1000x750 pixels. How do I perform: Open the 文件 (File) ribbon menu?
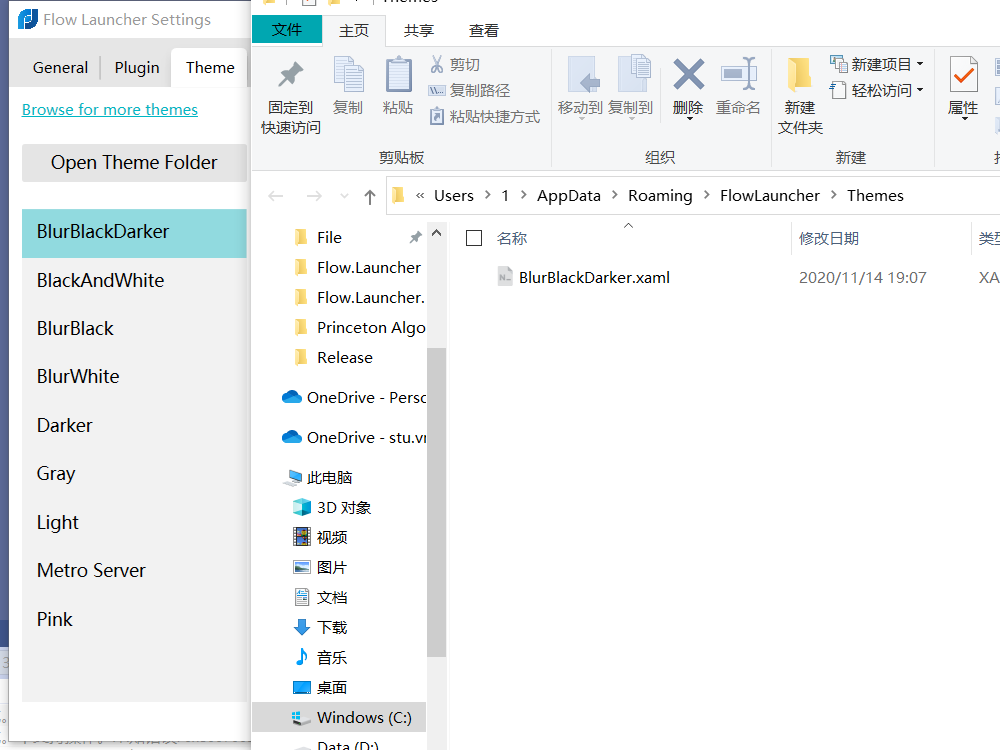(287, 29)
